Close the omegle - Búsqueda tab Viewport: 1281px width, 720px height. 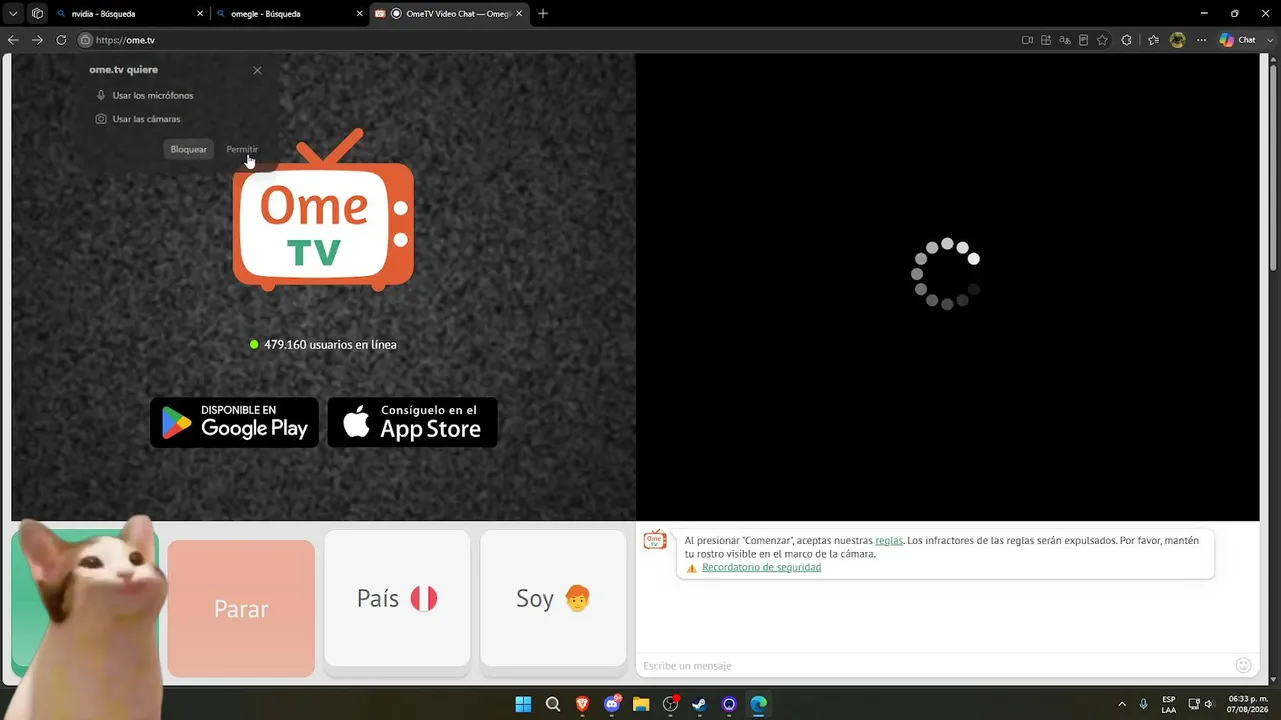360,14
